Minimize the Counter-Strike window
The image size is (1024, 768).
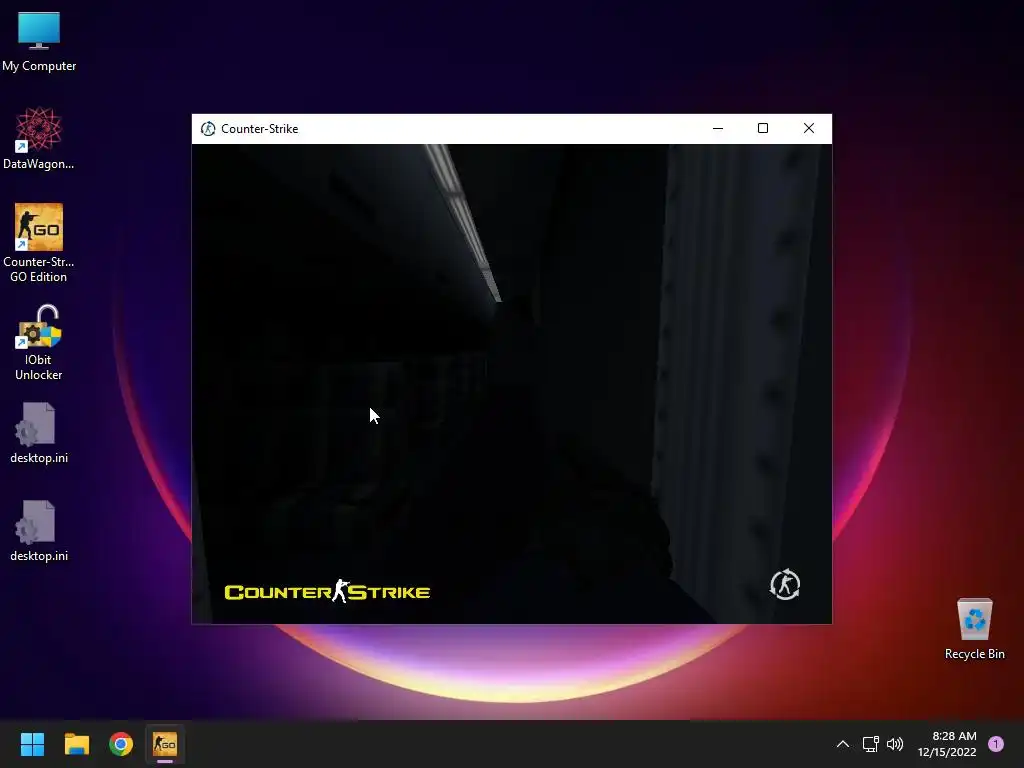[x=718, y=129]
